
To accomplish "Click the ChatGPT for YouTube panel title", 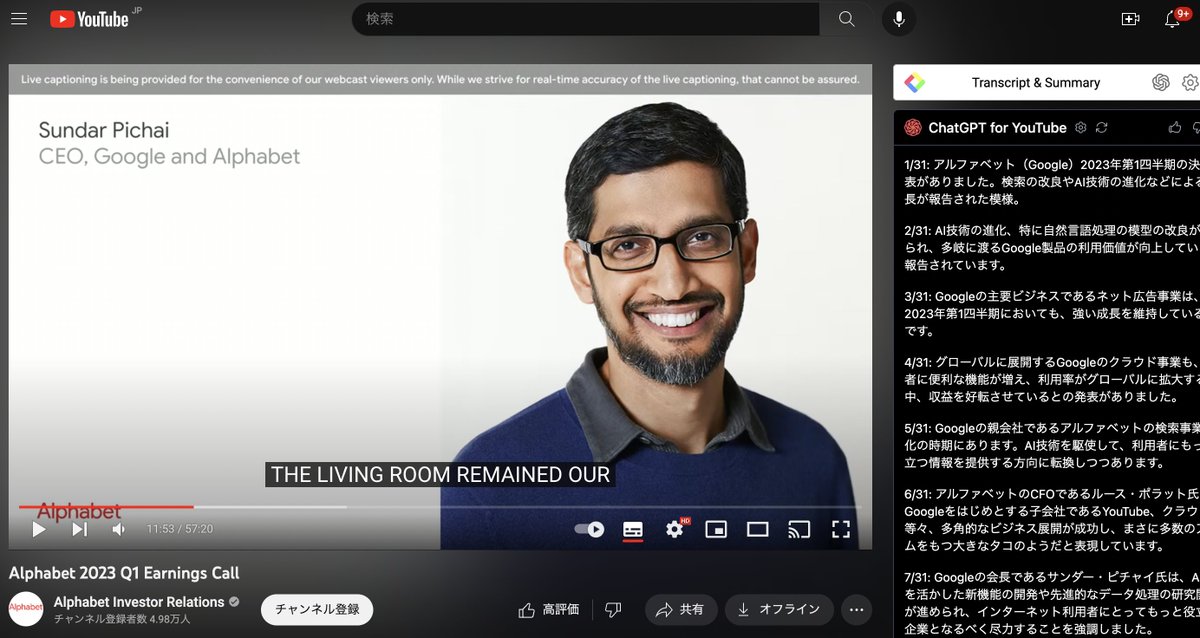I will click(997, 128).
